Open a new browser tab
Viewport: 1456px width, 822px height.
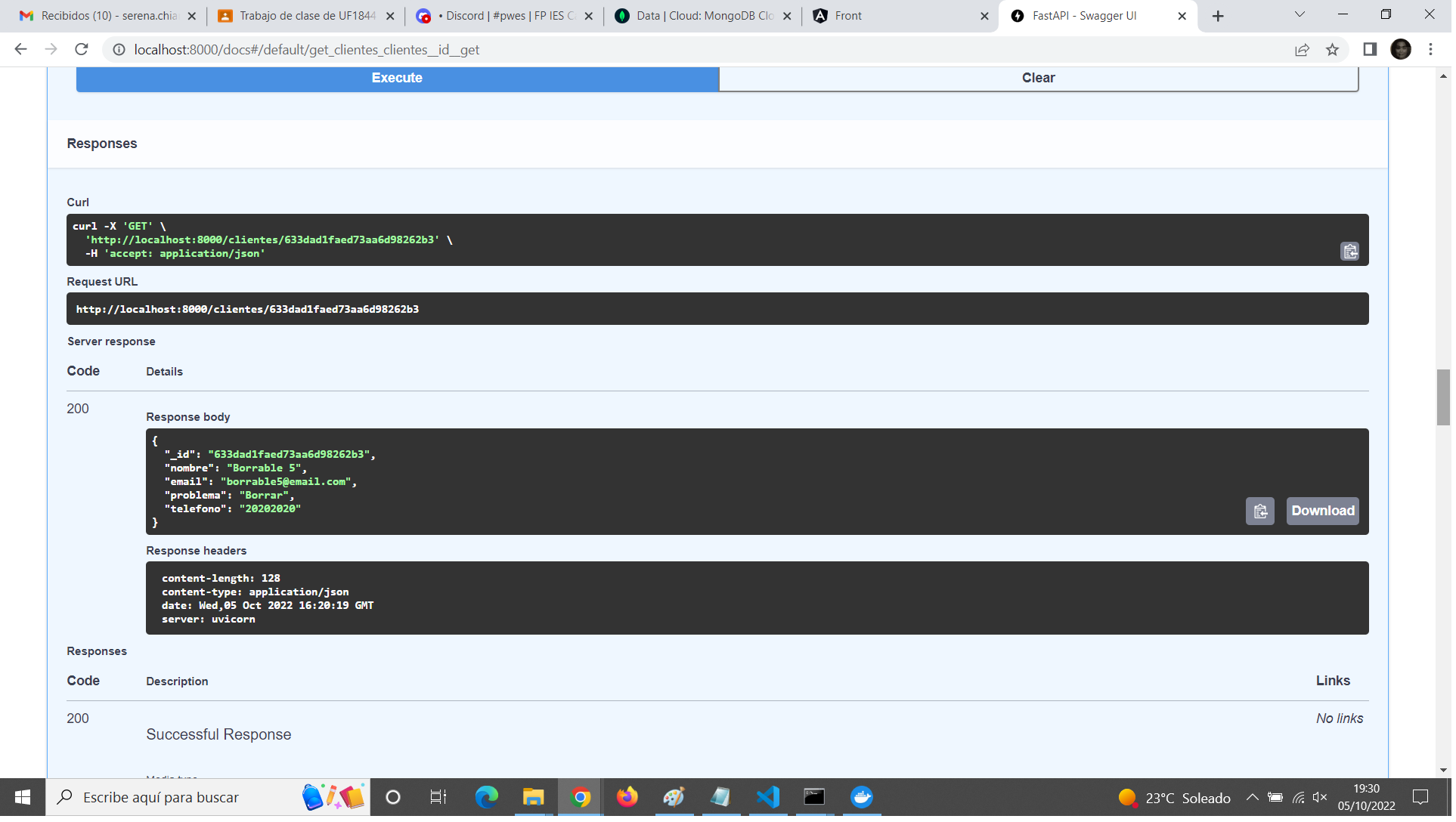coord(1222,16)
